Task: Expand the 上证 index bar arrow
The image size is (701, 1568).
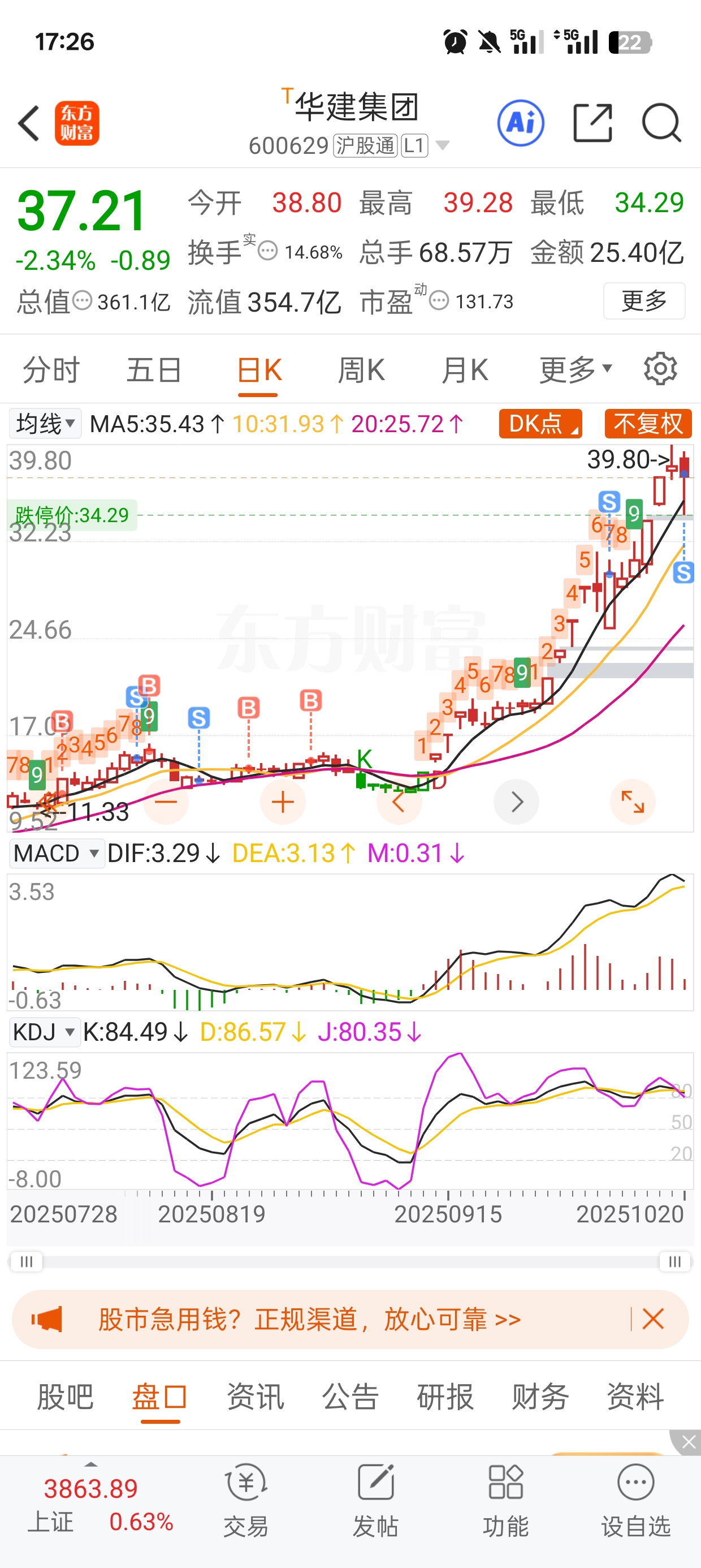Action: [x=91, y=1464]
